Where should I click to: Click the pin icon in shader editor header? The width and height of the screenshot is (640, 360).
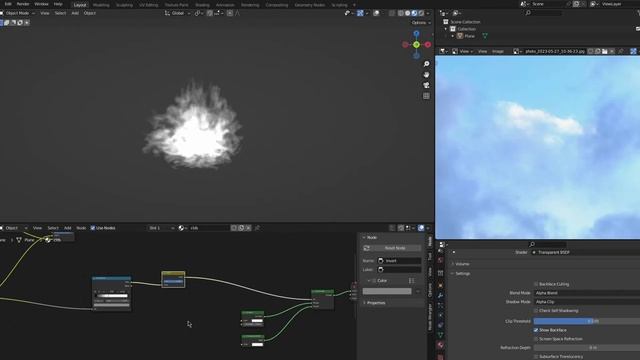257,228
